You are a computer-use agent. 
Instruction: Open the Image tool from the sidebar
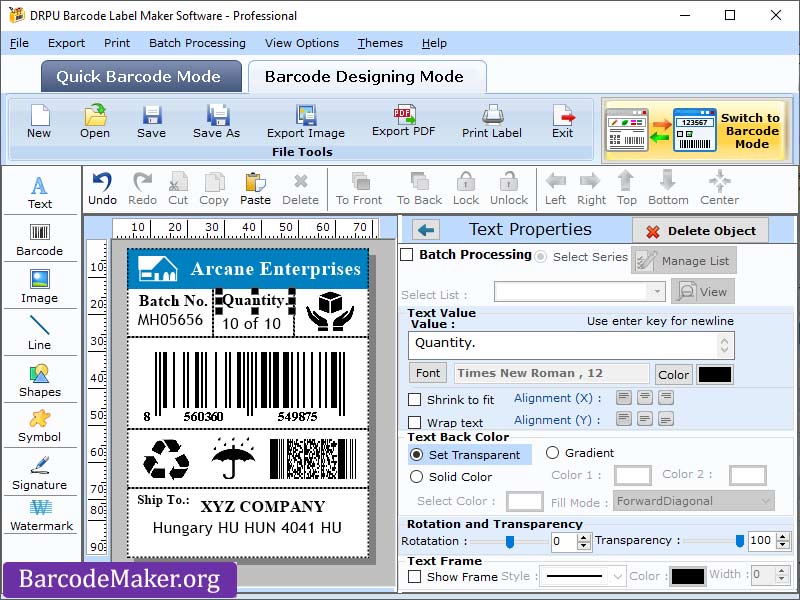pyautogui.click(x=40, y=287)
